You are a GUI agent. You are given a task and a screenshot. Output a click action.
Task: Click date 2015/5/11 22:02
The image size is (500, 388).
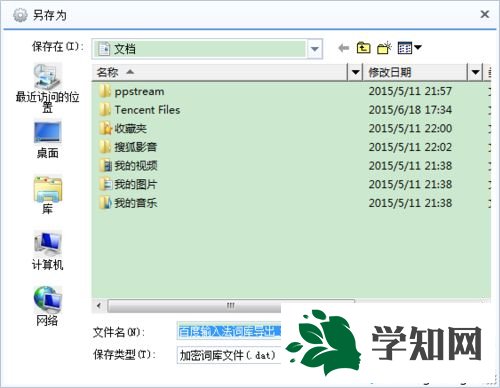pos(410,147)
